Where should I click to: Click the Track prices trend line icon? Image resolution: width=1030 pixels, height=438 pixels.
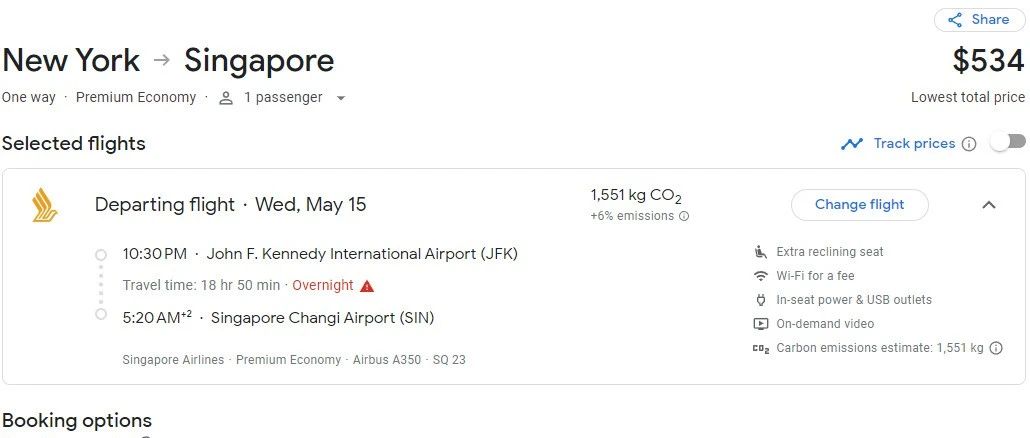point(852,144)
